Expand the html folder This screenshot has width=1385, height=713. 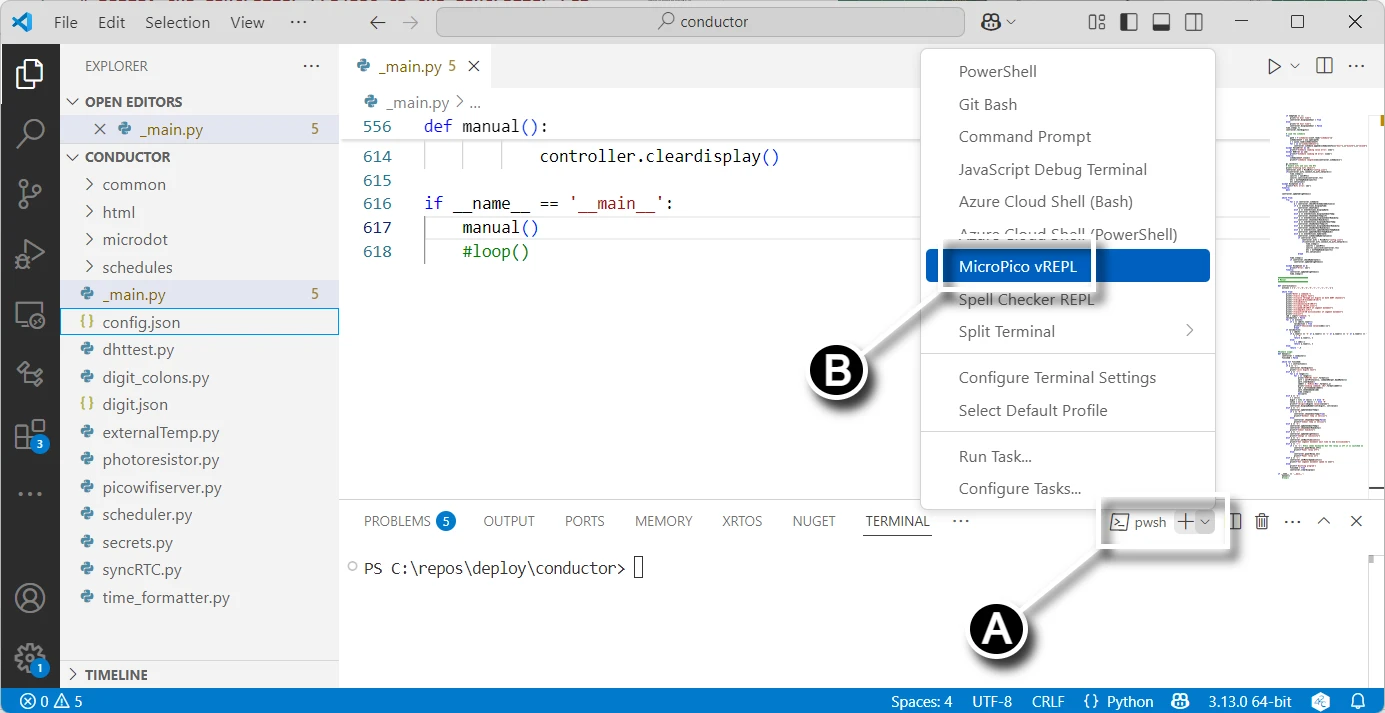tap(200, 212)
